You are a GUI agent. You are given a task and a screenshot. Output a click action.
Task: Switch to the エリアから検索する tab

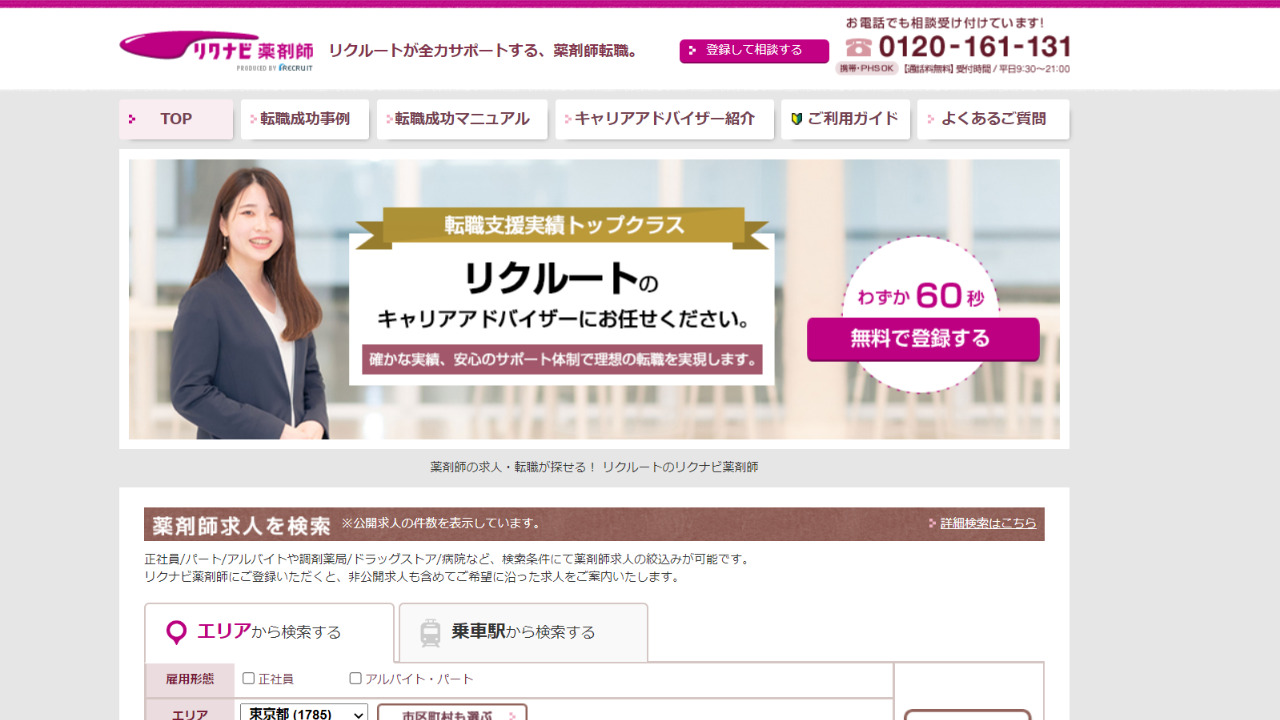(x=270, y=632)
